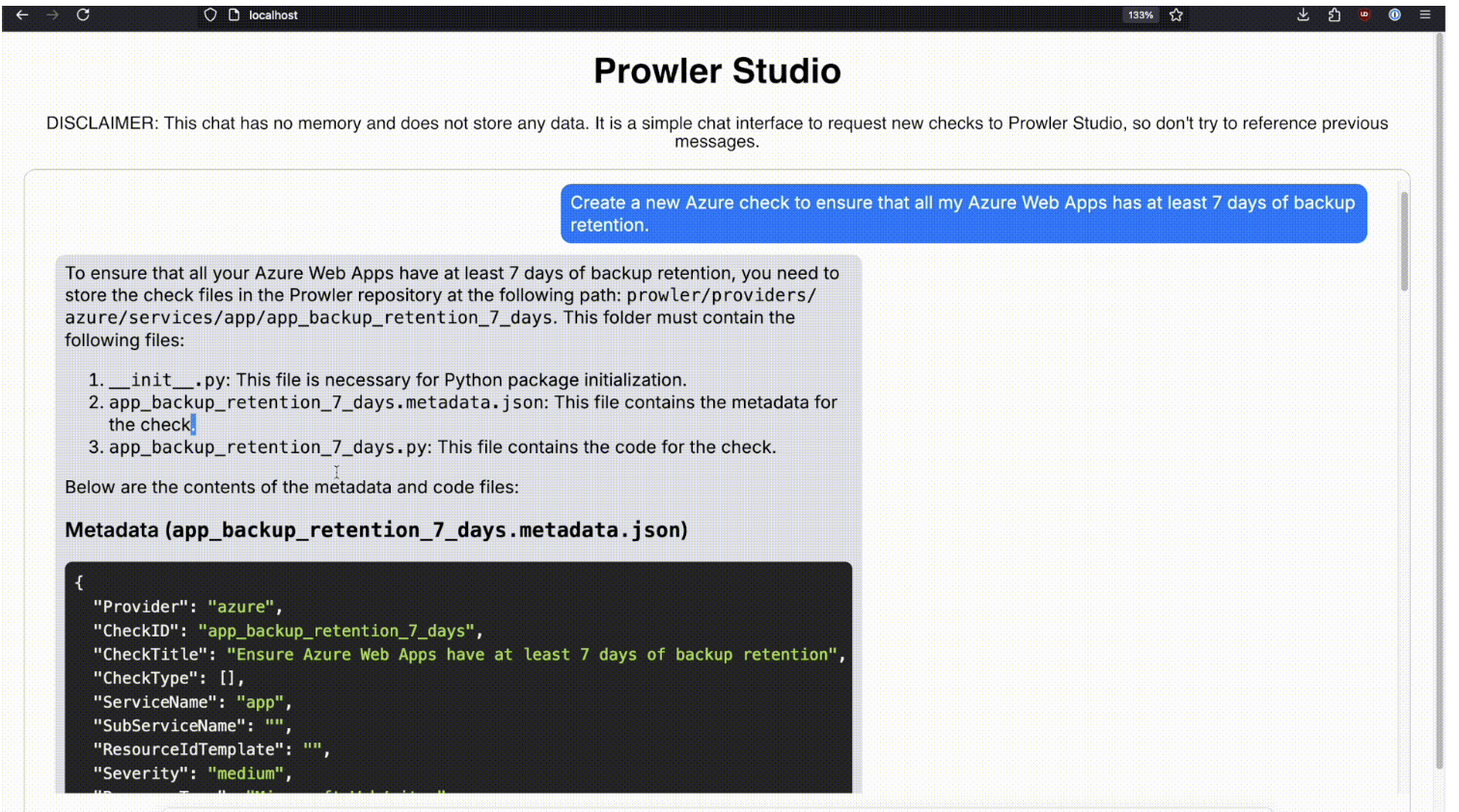Screen dimensions: 1459x812
Task: Click the blue user message bubble
Action: click(x=963, y=213)
